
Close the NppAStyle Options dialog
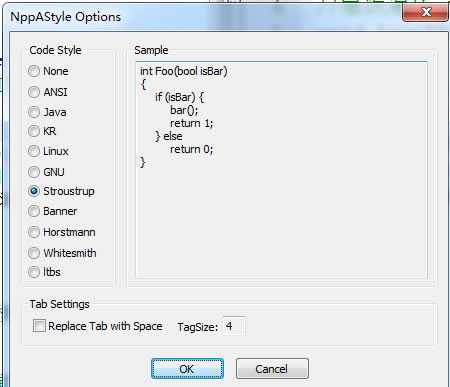(425, 13)
